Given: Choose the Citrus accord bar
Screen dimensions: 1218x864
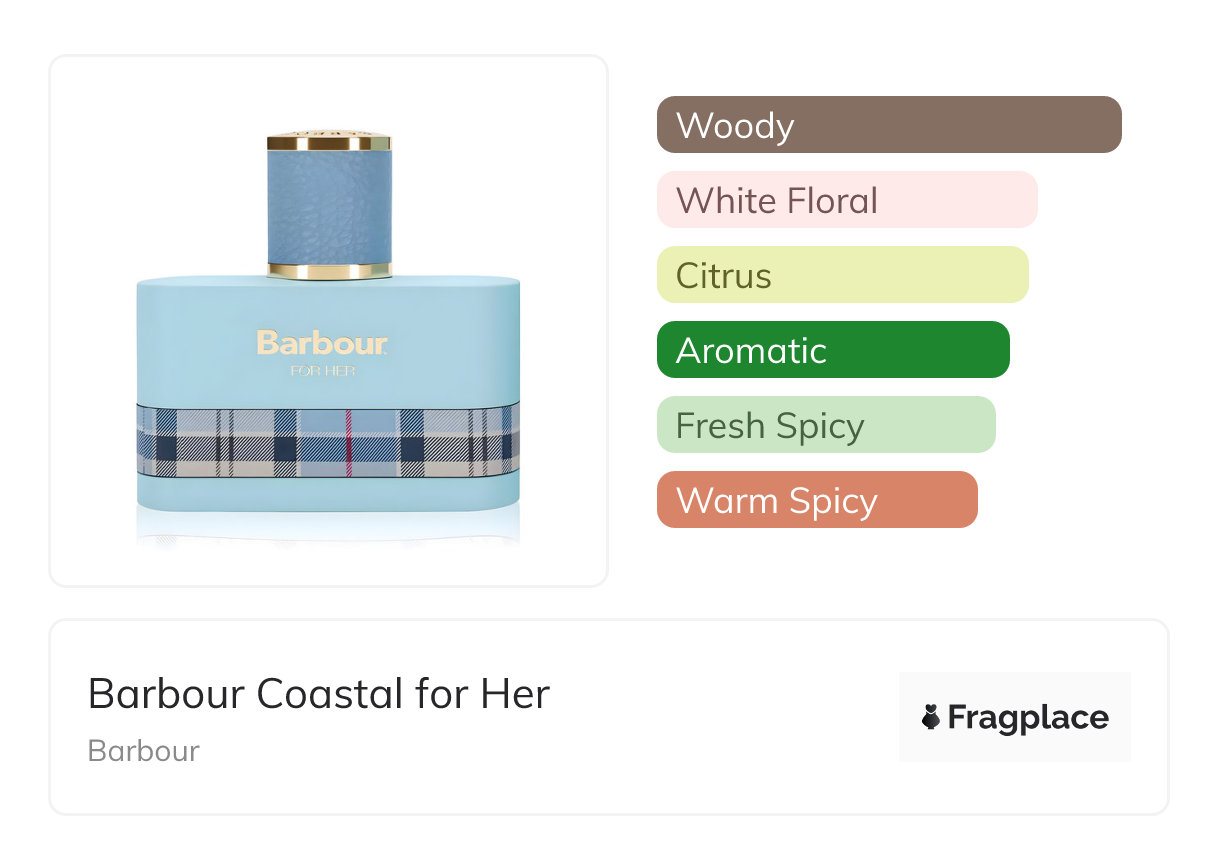Looking at the screenshot, I should click(842, 275).
